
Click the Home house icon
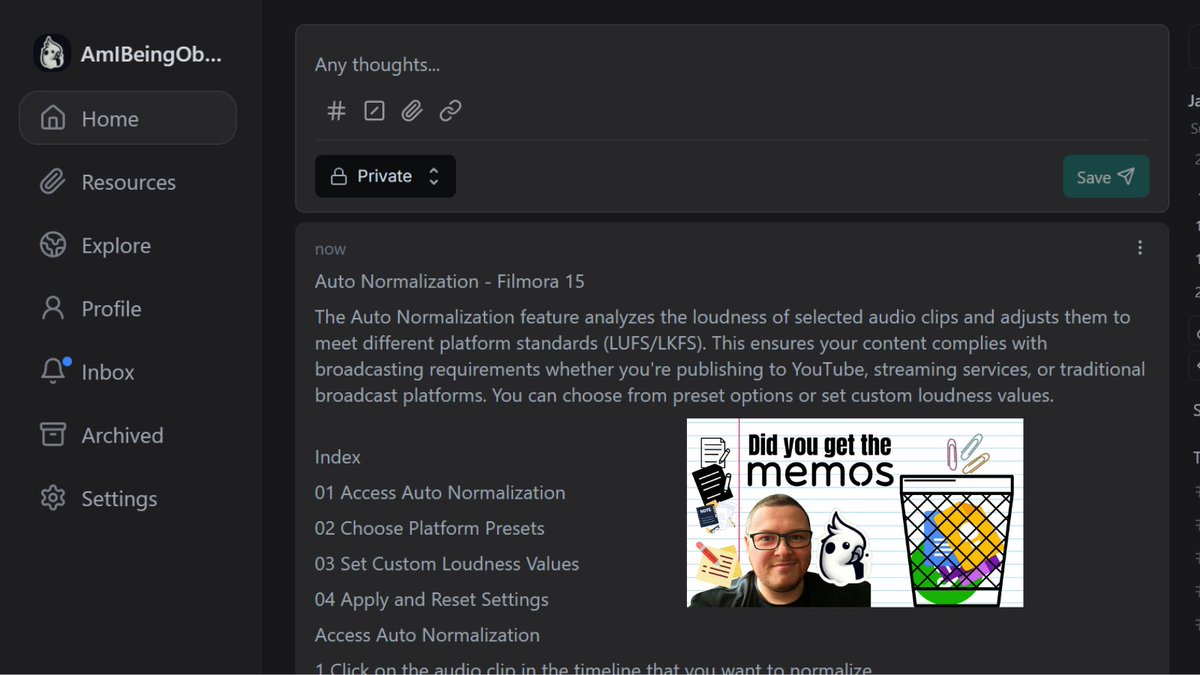[52, 118]
